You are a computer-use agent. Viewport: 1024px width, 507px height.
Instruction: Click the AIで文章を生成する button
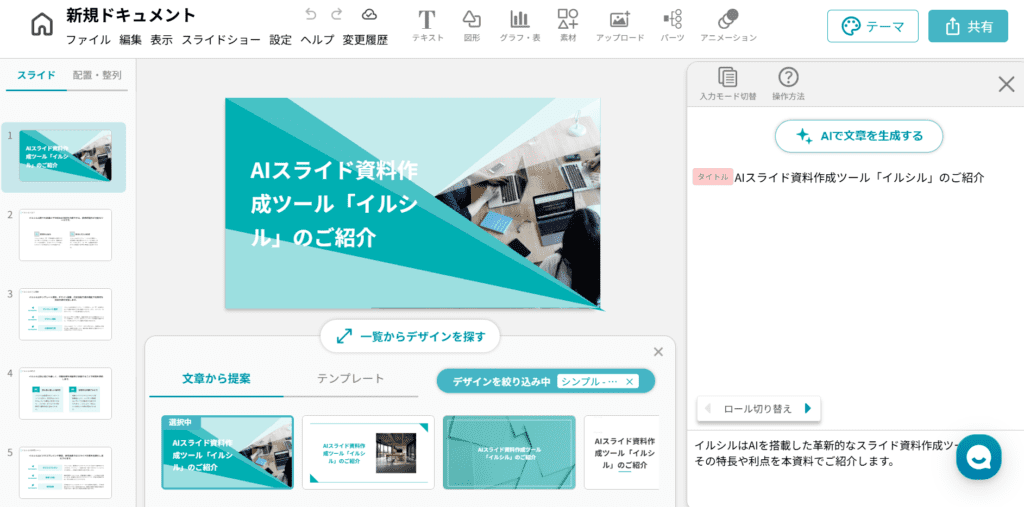(x=858, y=136)
